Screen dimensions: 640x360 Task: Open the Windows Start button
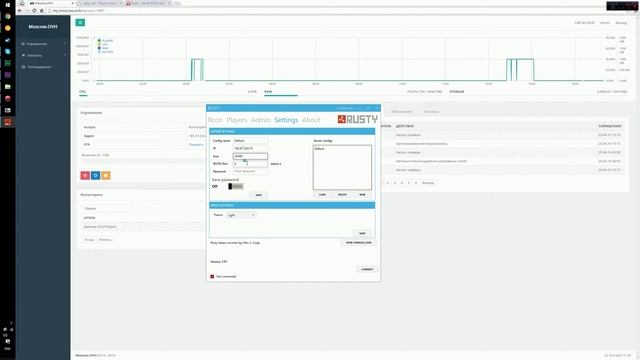(x=8, y=5)
